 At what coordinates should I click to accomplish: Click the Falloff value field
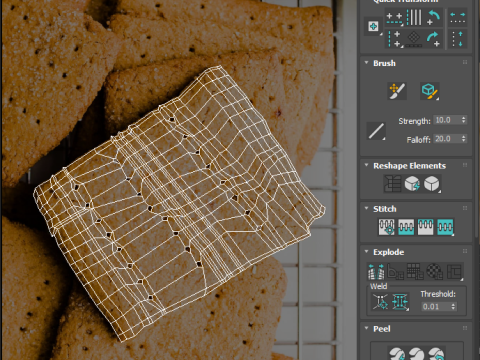[x=447, y=139]
